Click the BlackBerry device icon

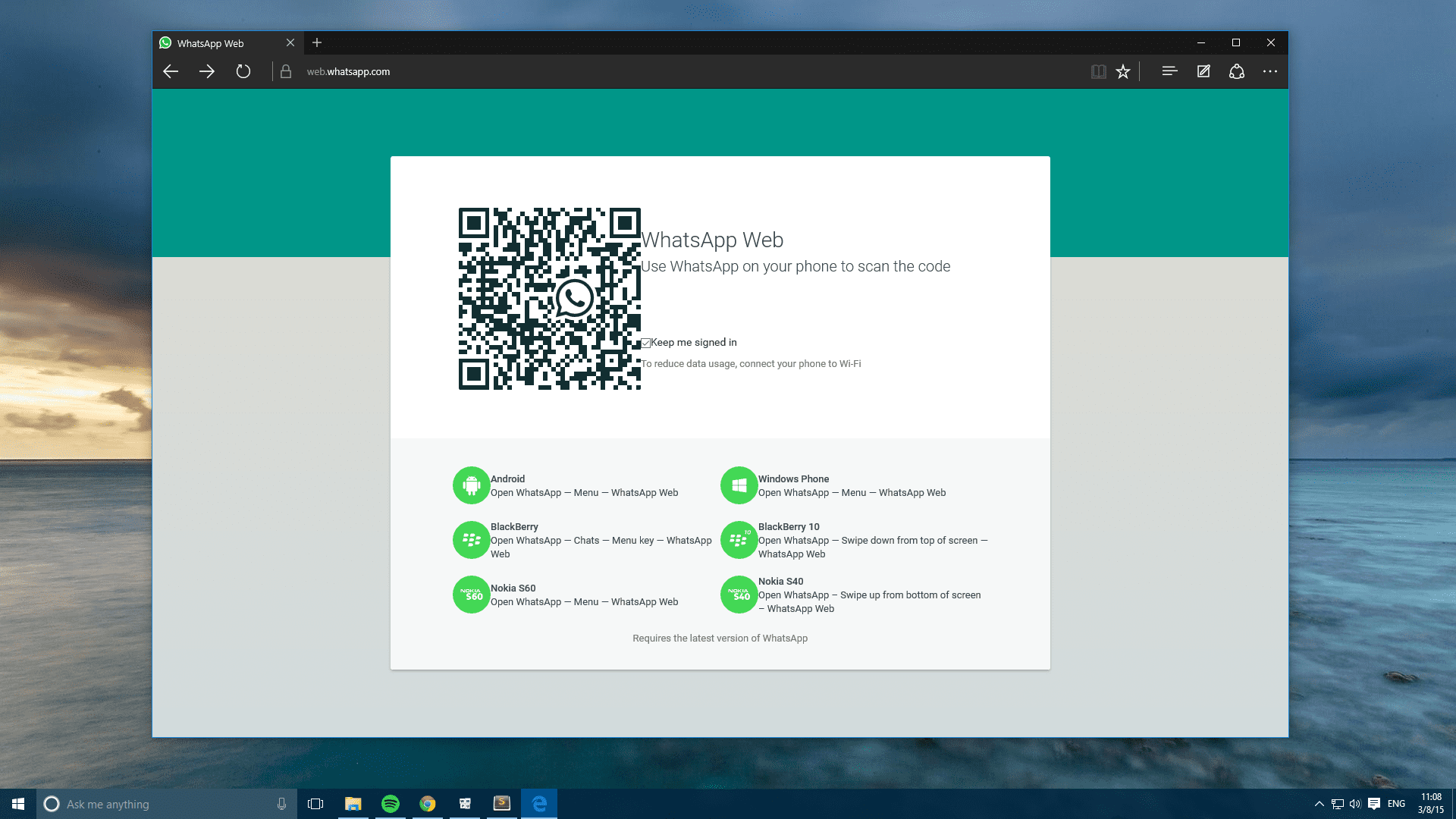[x=470, y=540]
